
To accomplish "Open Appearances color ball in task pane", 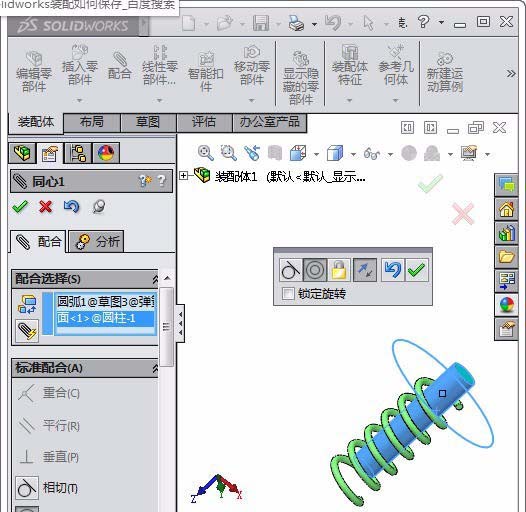I will coord(506,305).
